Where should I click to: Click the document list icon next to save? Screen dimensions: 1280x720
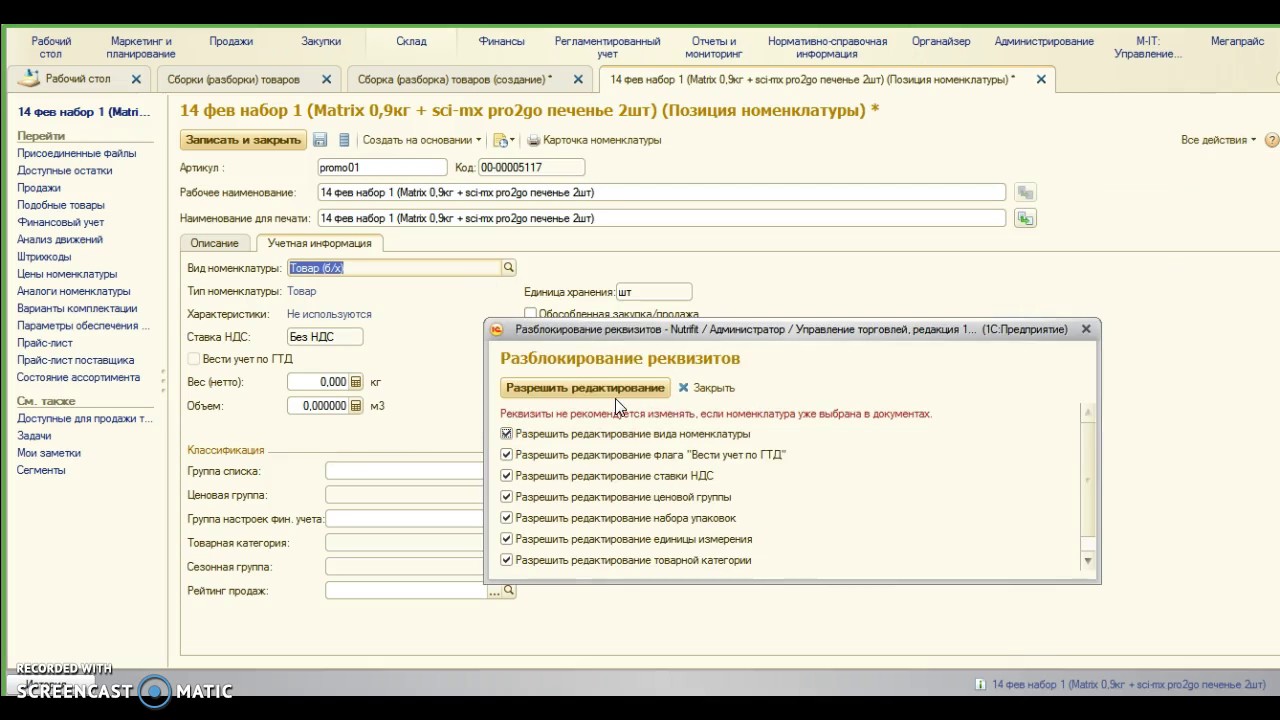[x=344, y=140]
